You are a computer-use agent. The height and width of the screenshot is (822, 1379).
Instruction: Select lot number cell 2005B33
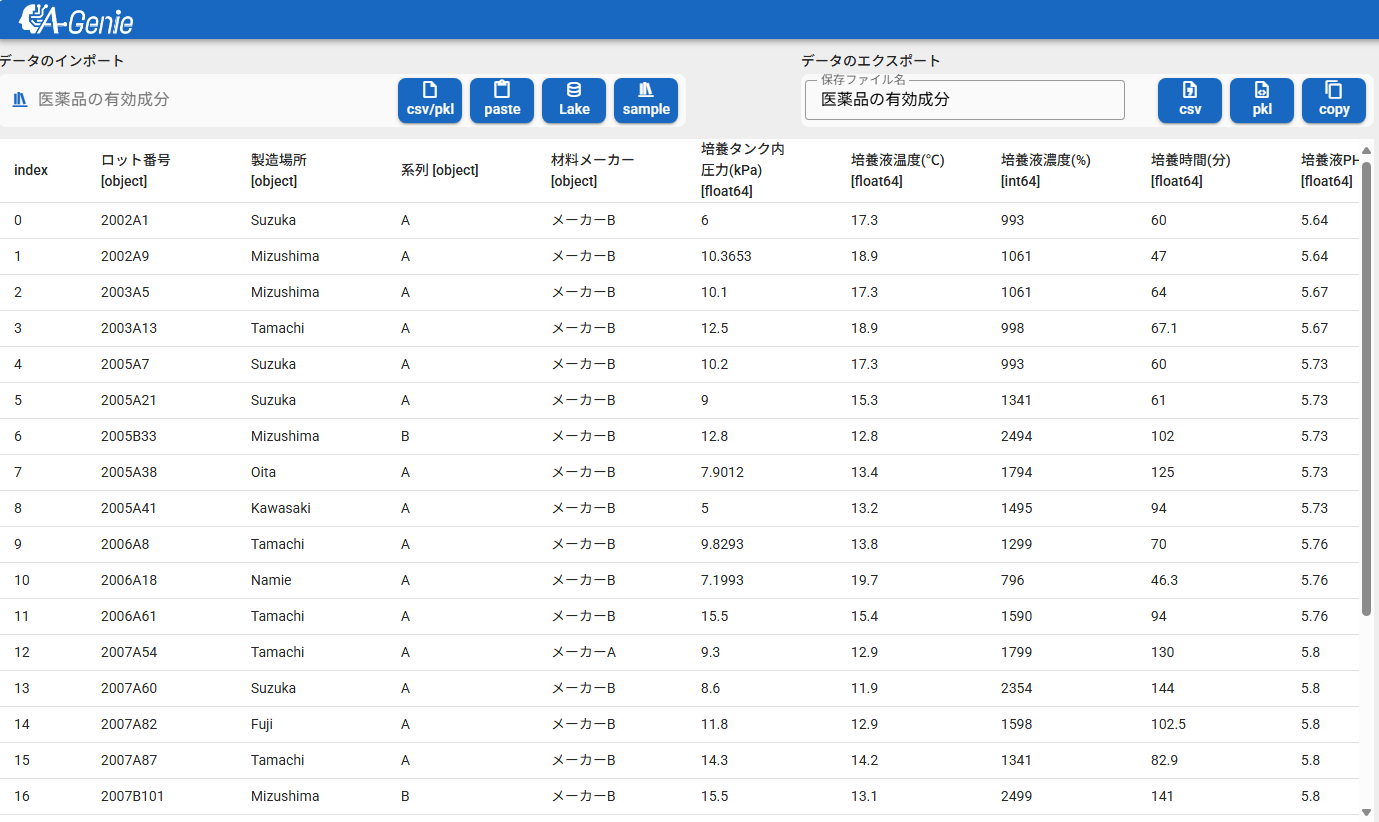point(126,436)
